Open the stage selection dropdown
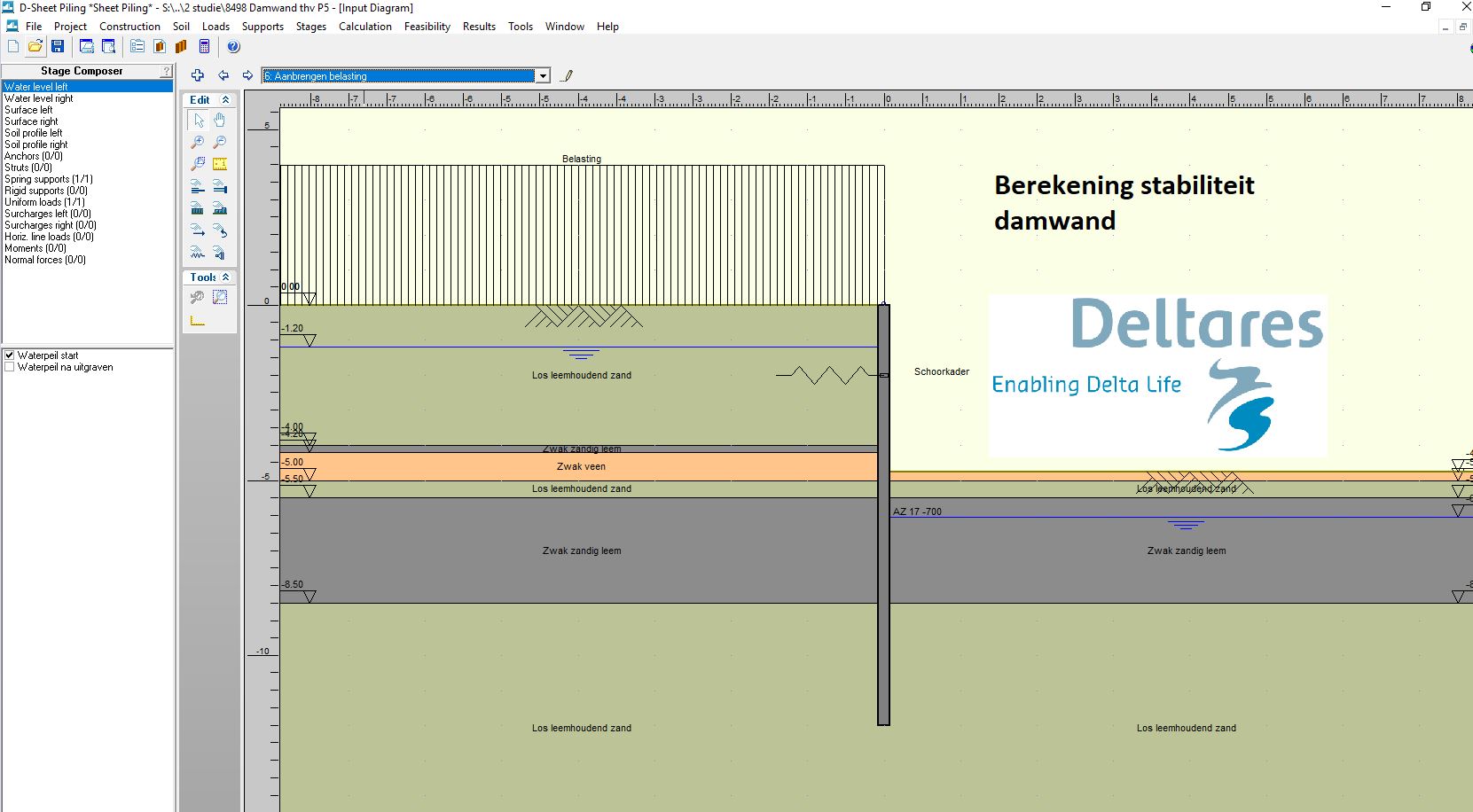 click(x=543, y=76)
